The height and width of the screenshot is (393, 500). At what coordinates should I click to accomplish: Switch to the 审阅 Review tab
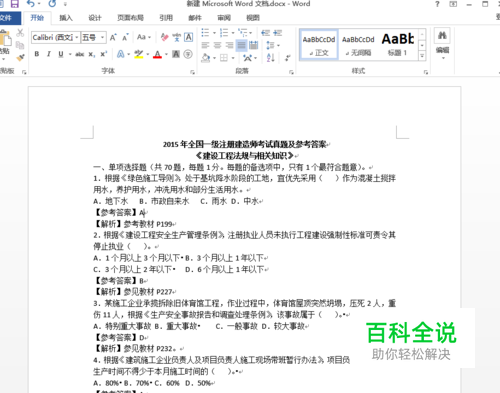tap(224, 18)
